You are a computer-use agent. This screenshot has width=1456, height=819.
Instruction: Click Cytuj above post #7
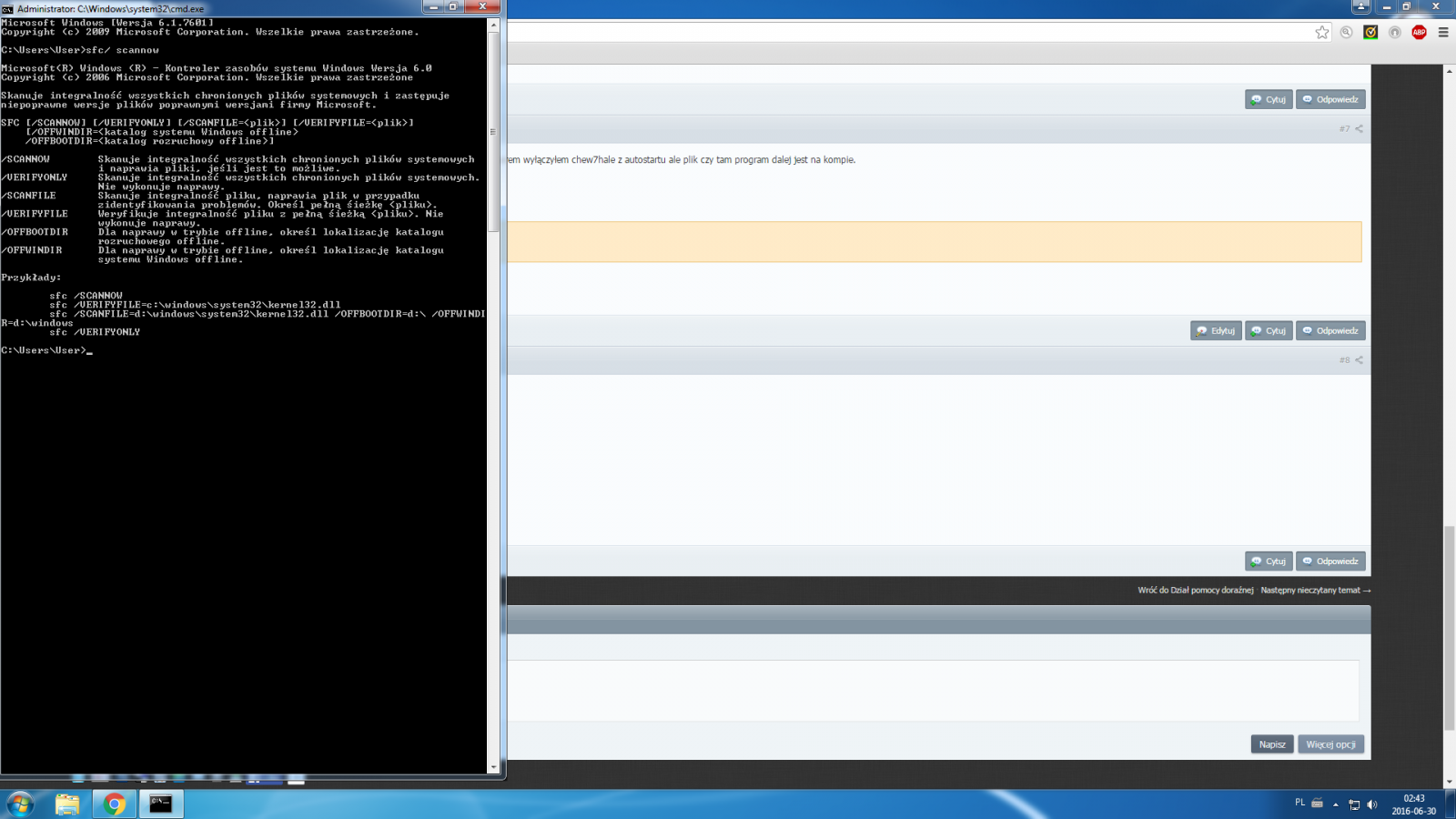click(1269, 99)
